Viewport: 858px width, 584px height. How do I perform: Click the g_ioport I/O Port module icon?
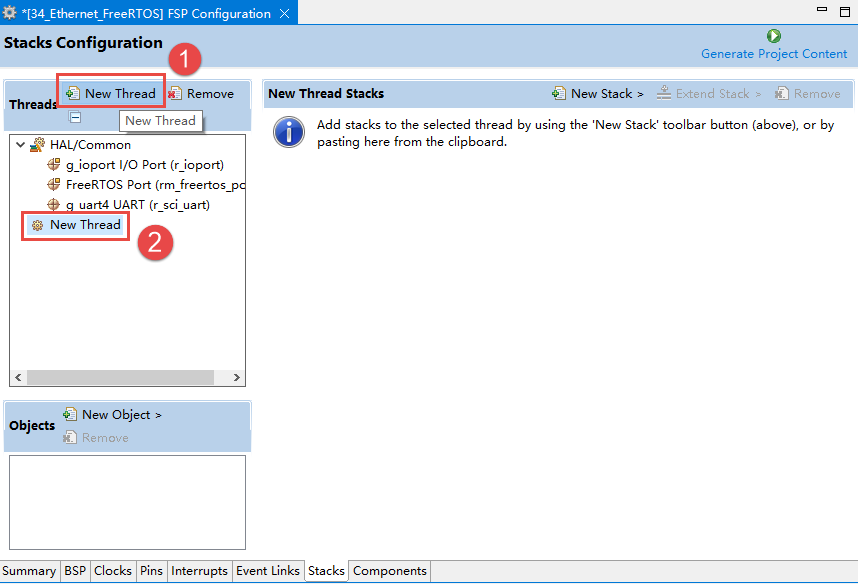pyautogui.click(x=54, y=164)
